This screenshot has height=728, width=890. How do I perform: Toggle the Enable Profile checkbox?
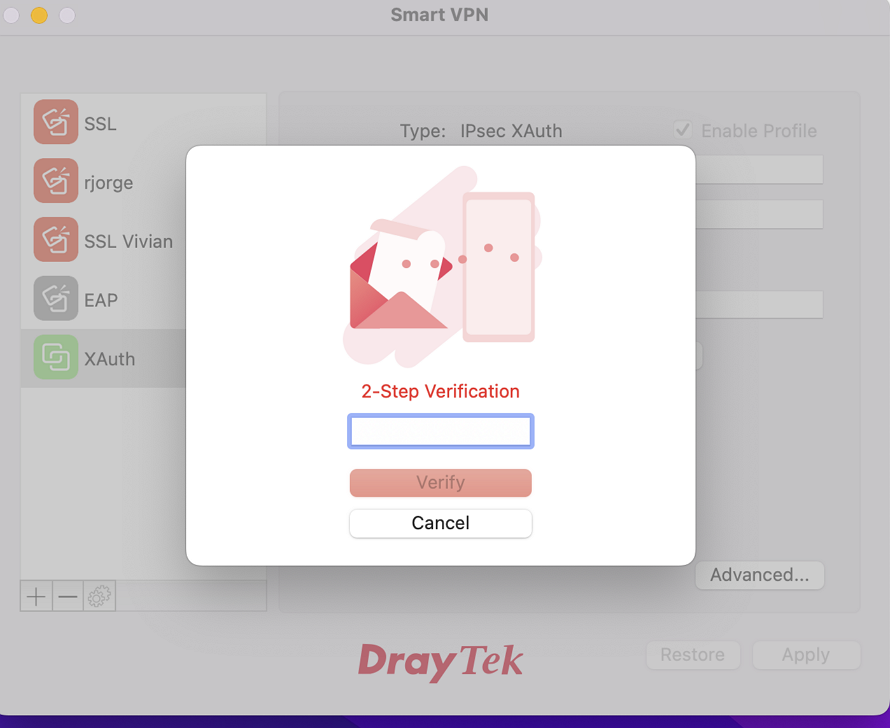(x=683, y=130)
